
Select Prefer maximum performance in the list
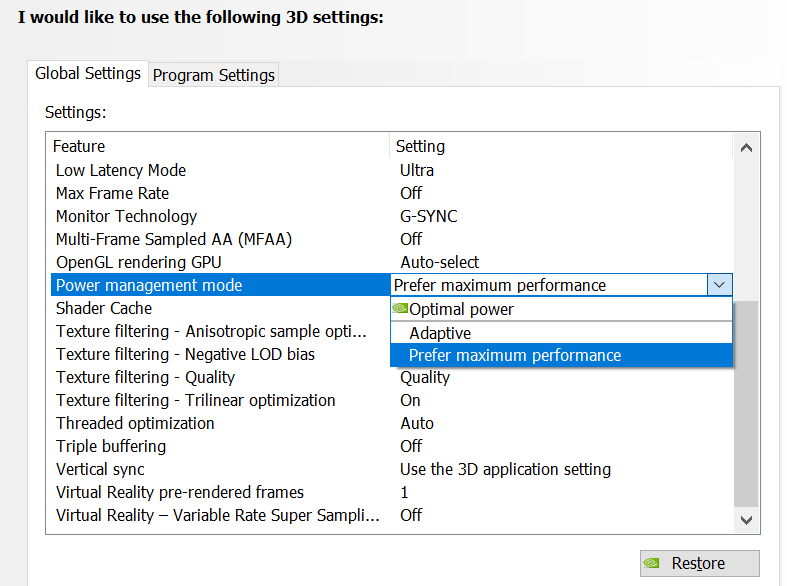(515, 356)
